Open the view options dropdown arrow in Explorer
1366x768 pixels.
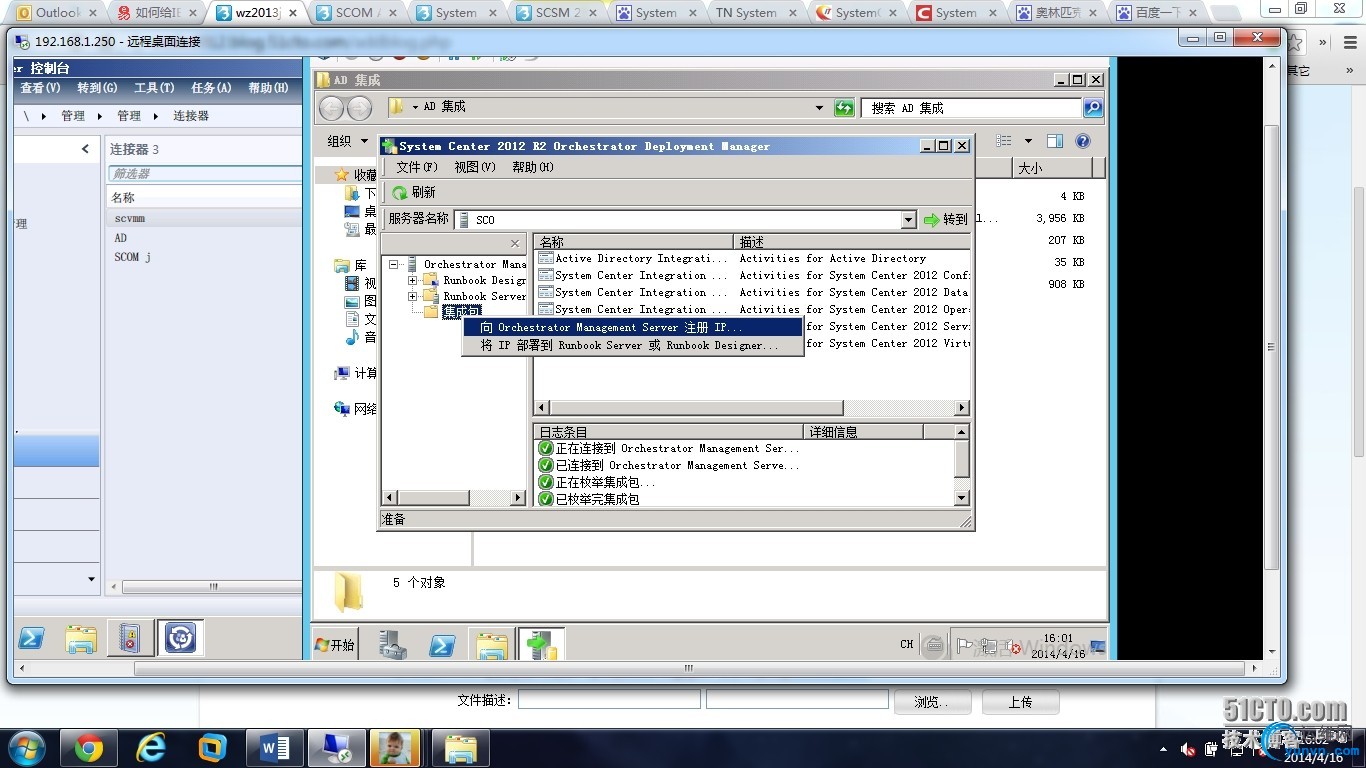(x=1028, y=141)
